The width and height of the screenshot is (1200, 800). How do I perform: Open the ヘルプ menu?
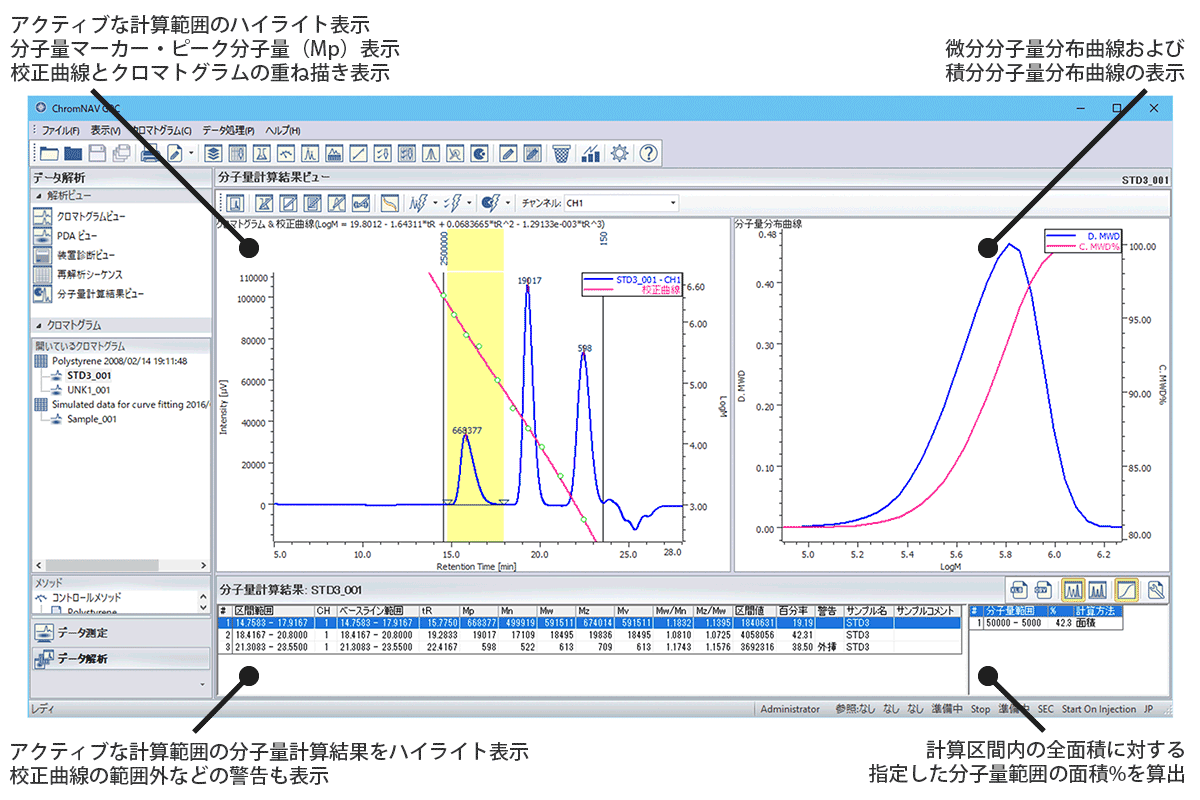(282, 131)
